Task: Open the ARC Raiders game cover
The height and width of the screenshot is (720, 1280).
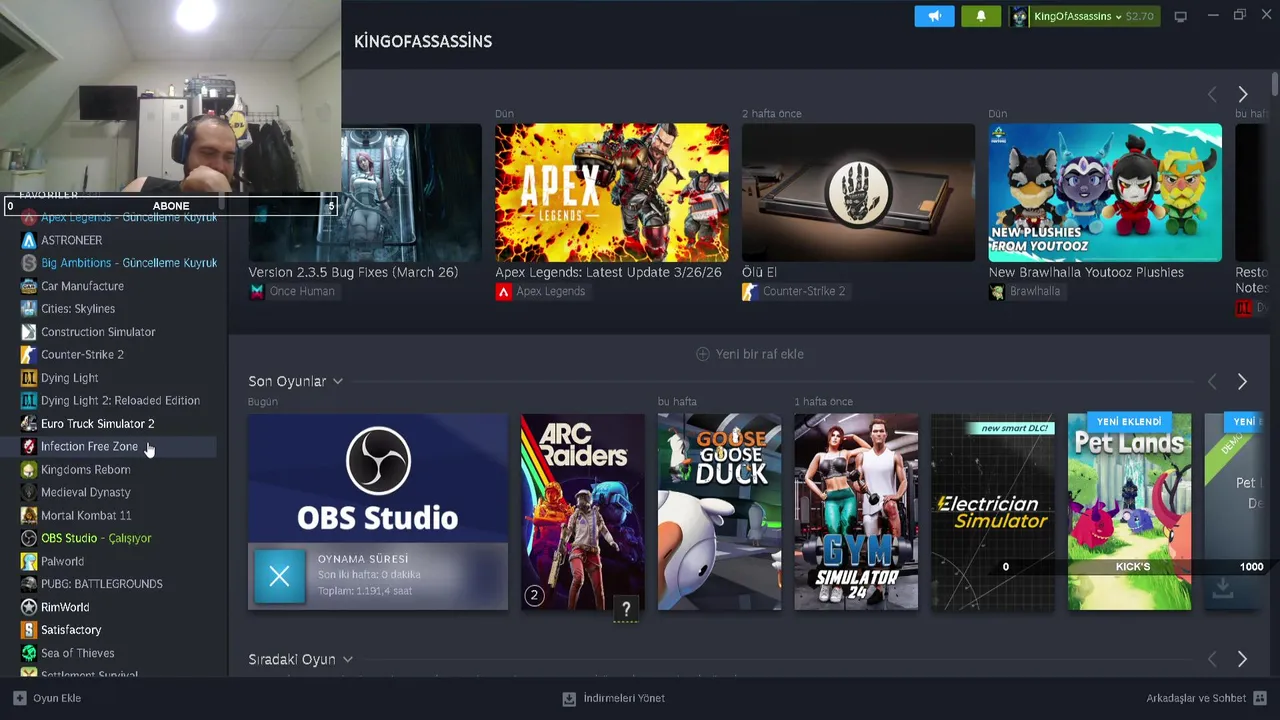Action: [583, 512]
